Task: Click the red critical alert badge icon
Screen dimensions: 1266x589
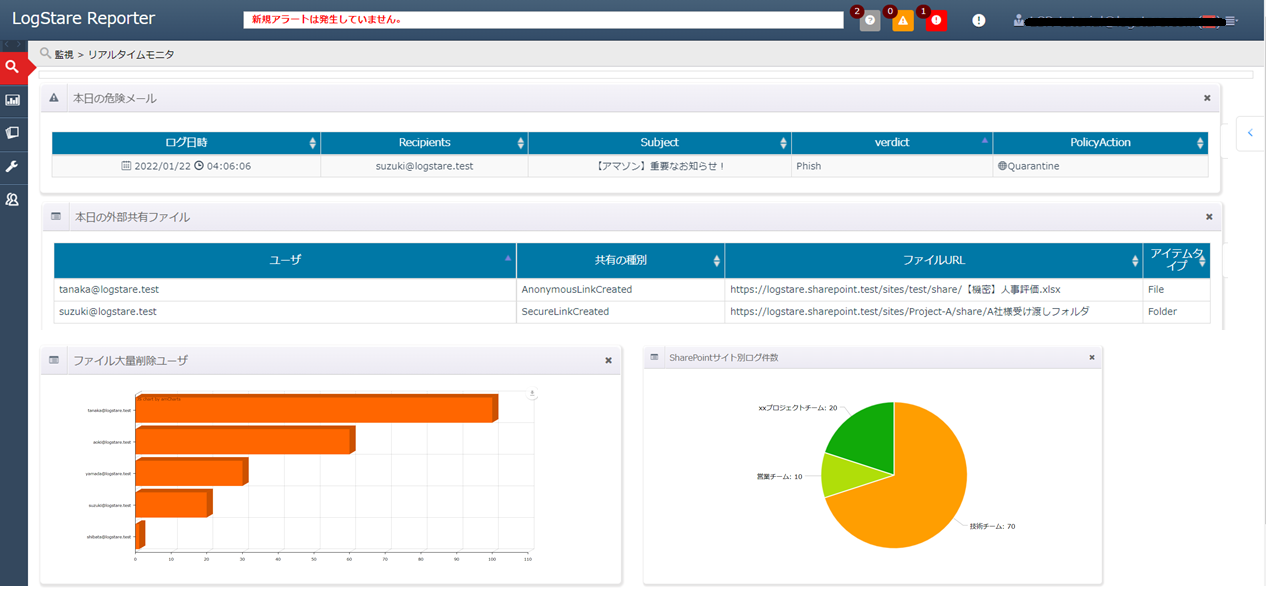Action: pos(936,21)
